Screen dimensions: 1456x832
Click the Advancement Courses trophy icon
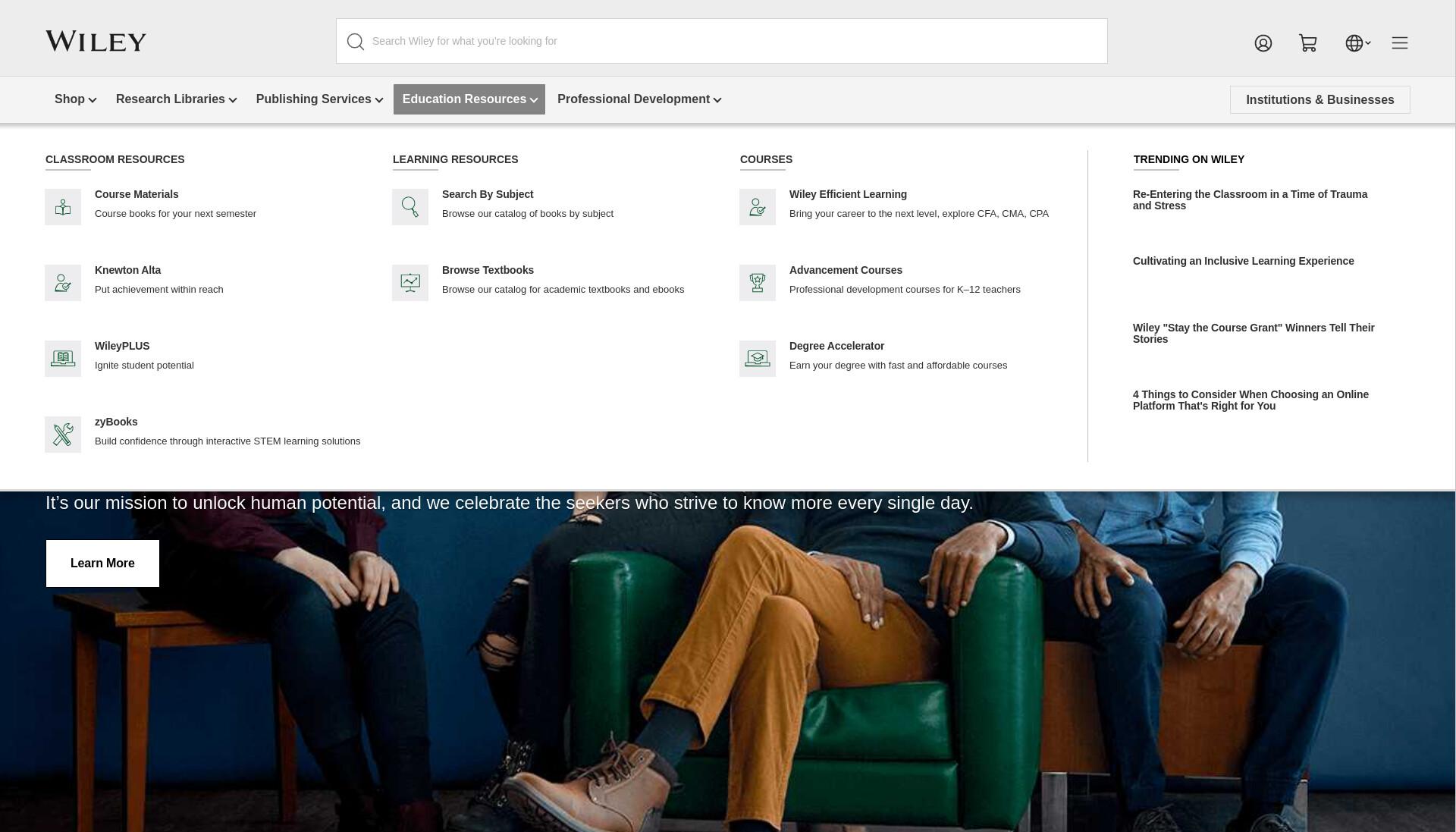(758, 283)
